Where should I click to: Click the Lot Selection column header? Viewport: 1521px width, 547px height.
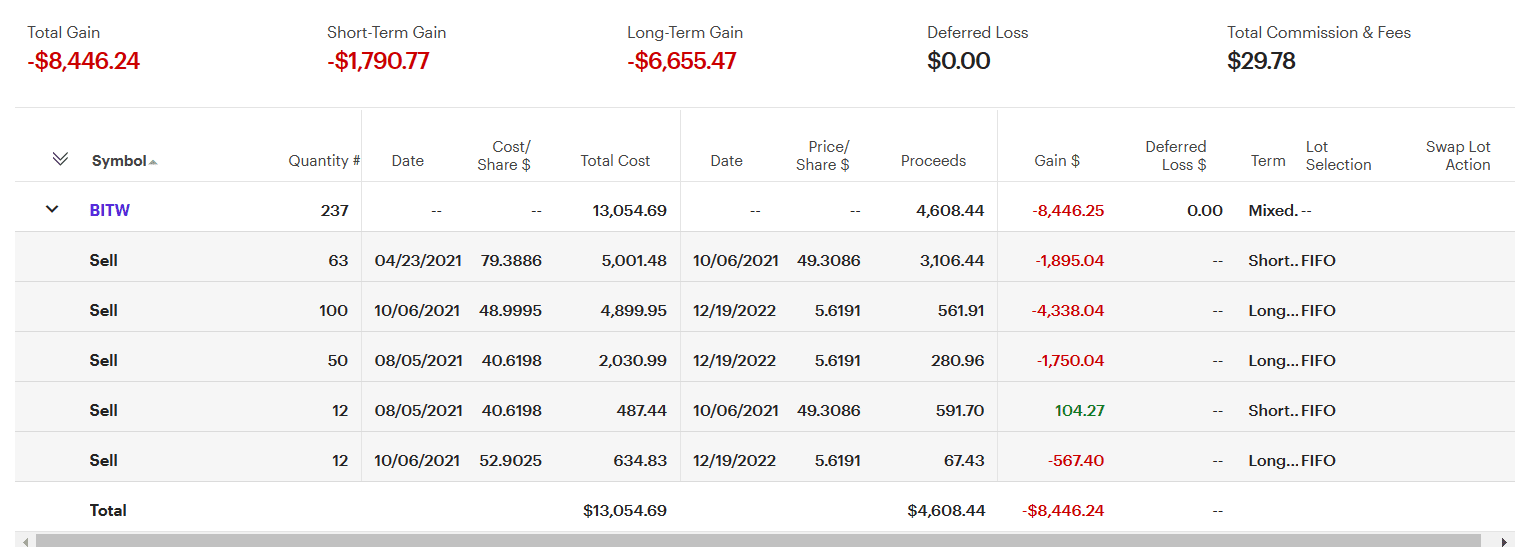[x=1338, y=155]
